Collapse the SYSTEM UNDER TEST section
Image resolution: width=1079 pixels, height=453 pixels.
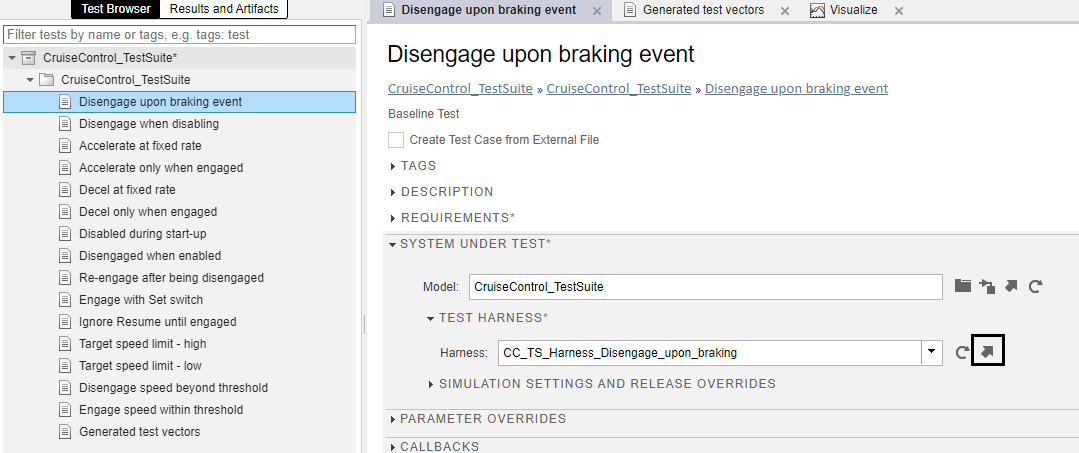392,243
